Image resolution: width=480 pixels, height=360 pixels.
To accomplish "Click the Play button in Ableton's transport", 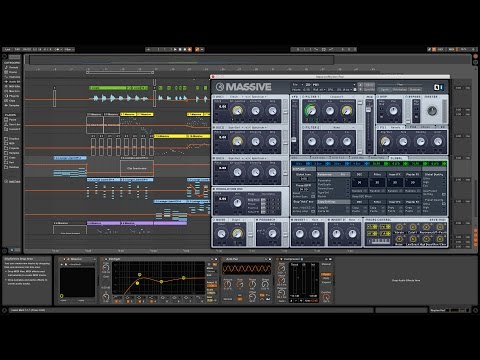I will coord(176,49).
